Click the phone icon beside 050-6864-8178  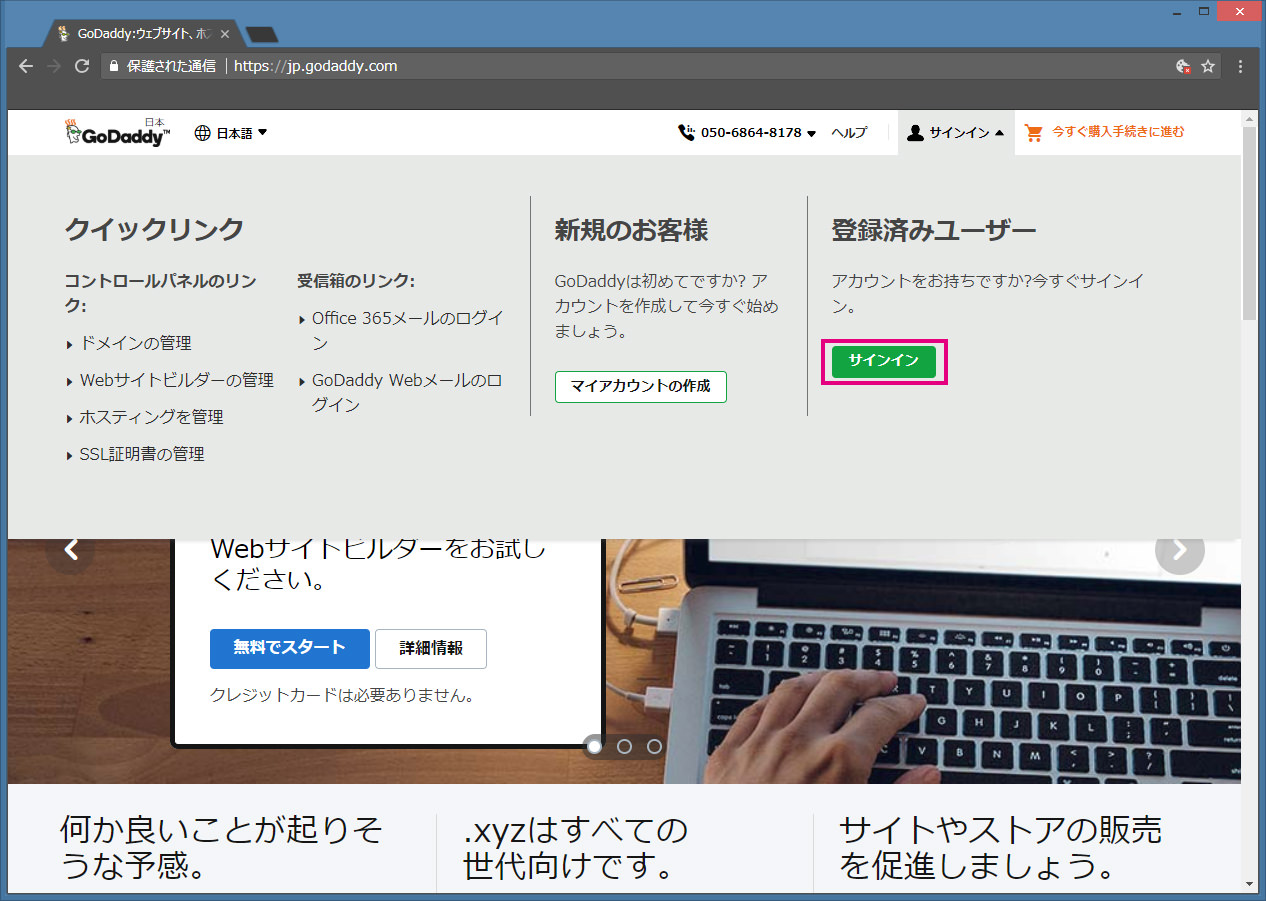point(686,133)
